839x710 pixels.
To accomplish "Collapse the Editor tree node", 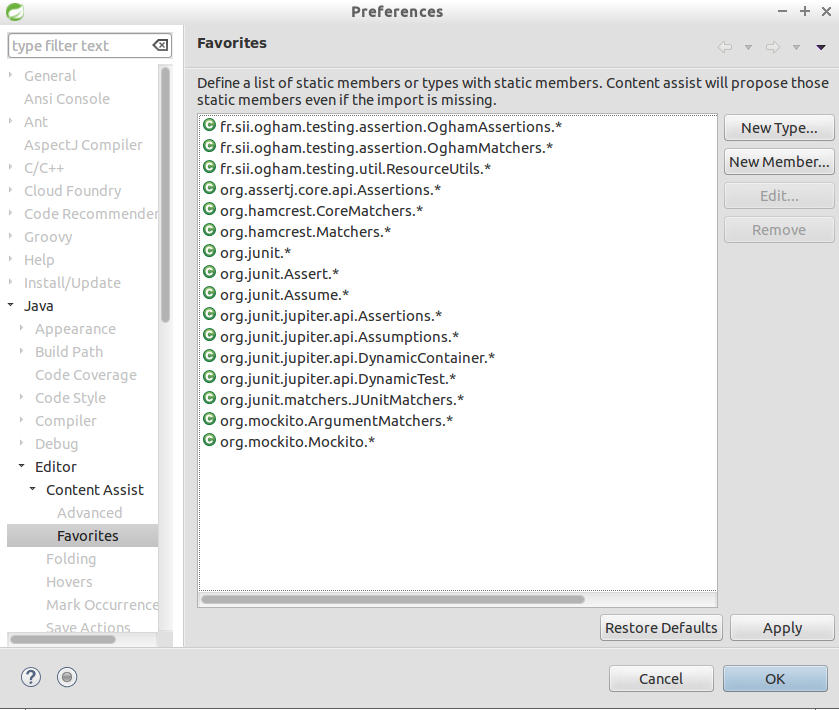I will point(21,466).
